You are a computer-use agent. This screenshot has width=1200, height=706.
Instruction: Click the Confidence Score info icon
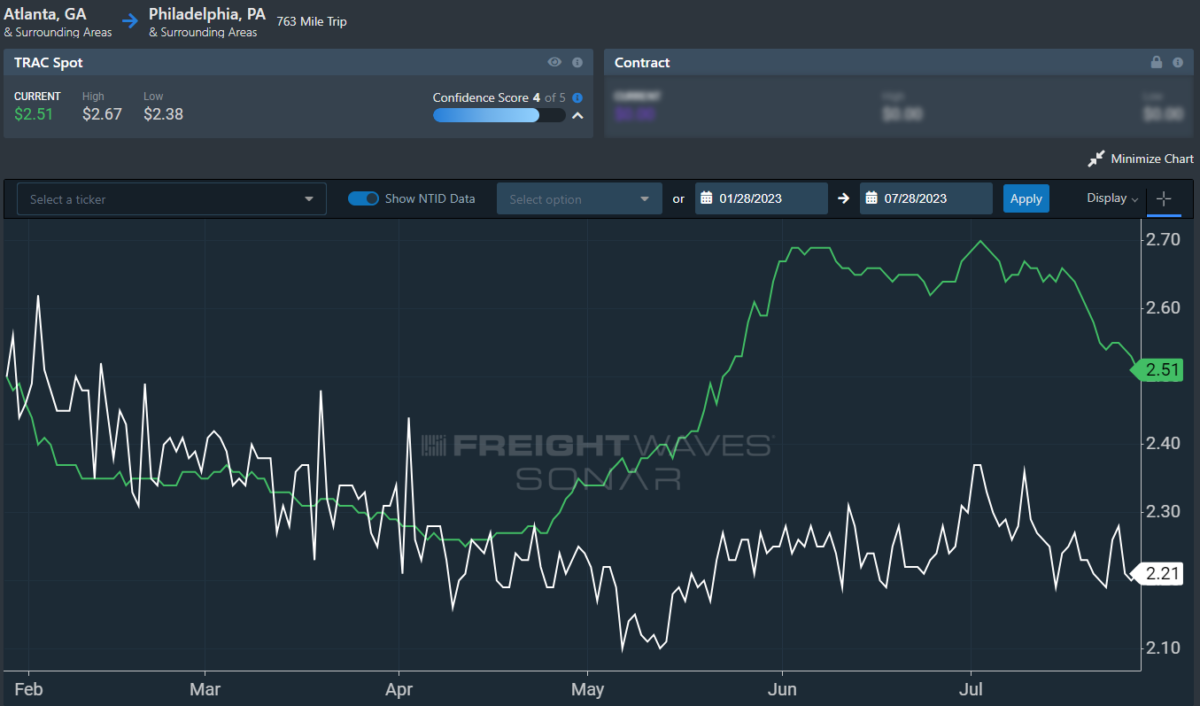577,98
